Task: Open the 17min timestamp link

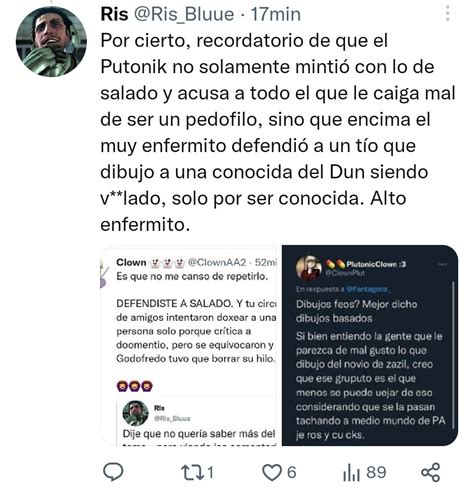Action: 276,14
